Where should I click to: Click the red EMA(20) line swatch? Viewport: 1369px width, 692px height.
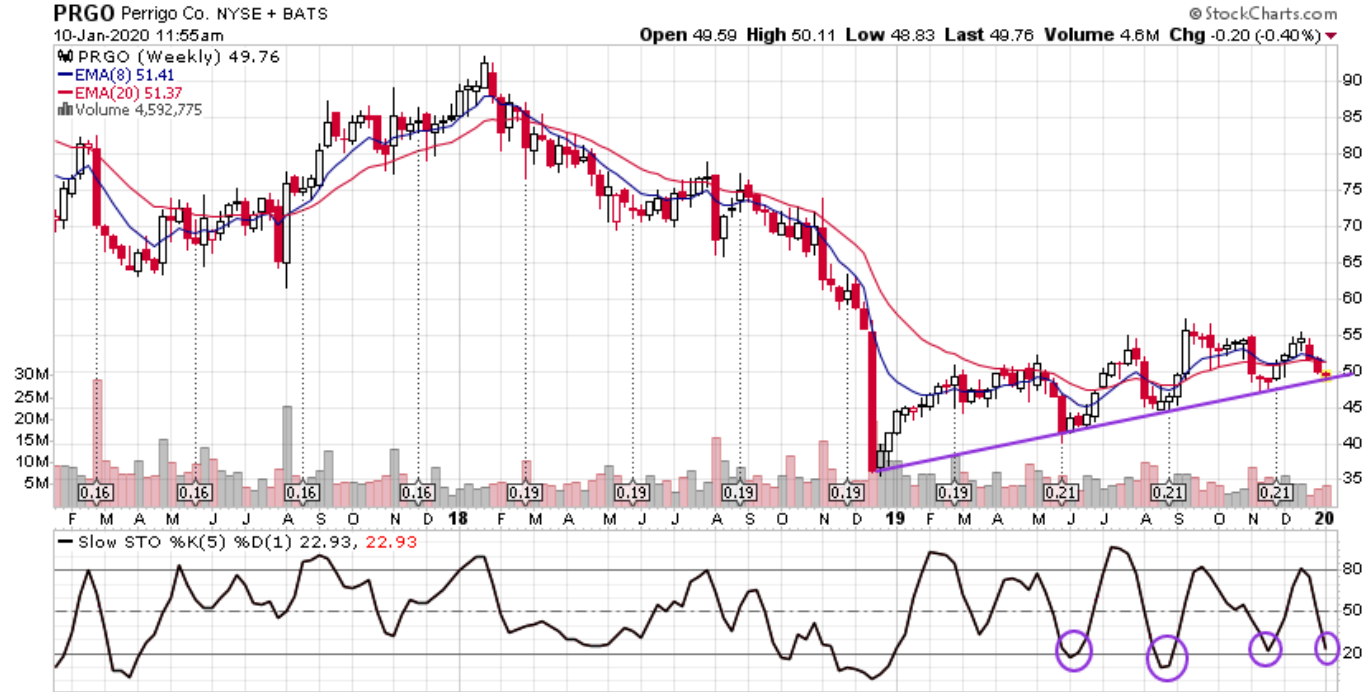click(x=65, y=92)
